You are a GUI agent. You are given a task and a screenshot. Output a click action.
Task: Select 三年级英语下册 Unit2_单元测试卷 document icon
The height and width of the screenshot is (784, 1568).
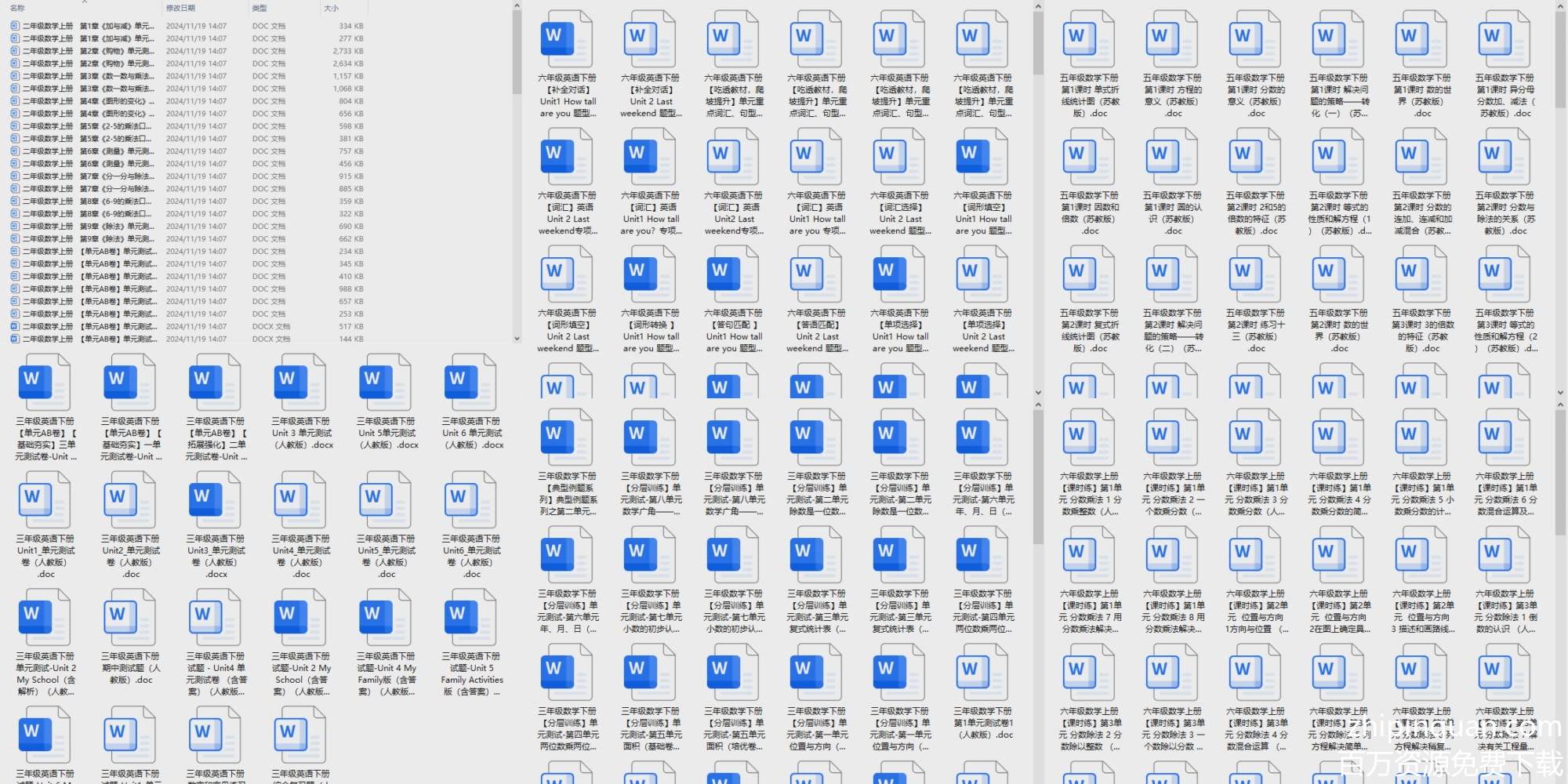[132, 500]
